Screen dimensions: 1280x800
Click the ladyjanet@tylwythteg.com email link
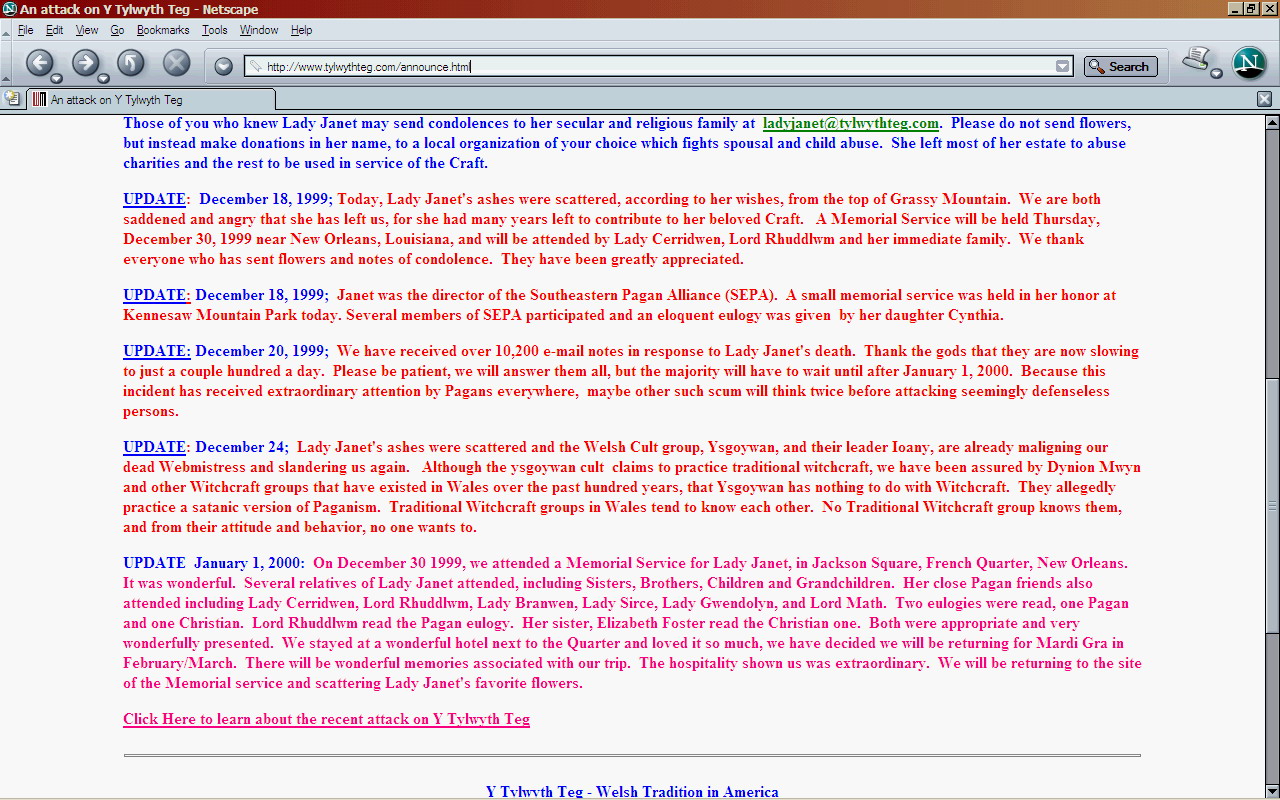point(850,123)
